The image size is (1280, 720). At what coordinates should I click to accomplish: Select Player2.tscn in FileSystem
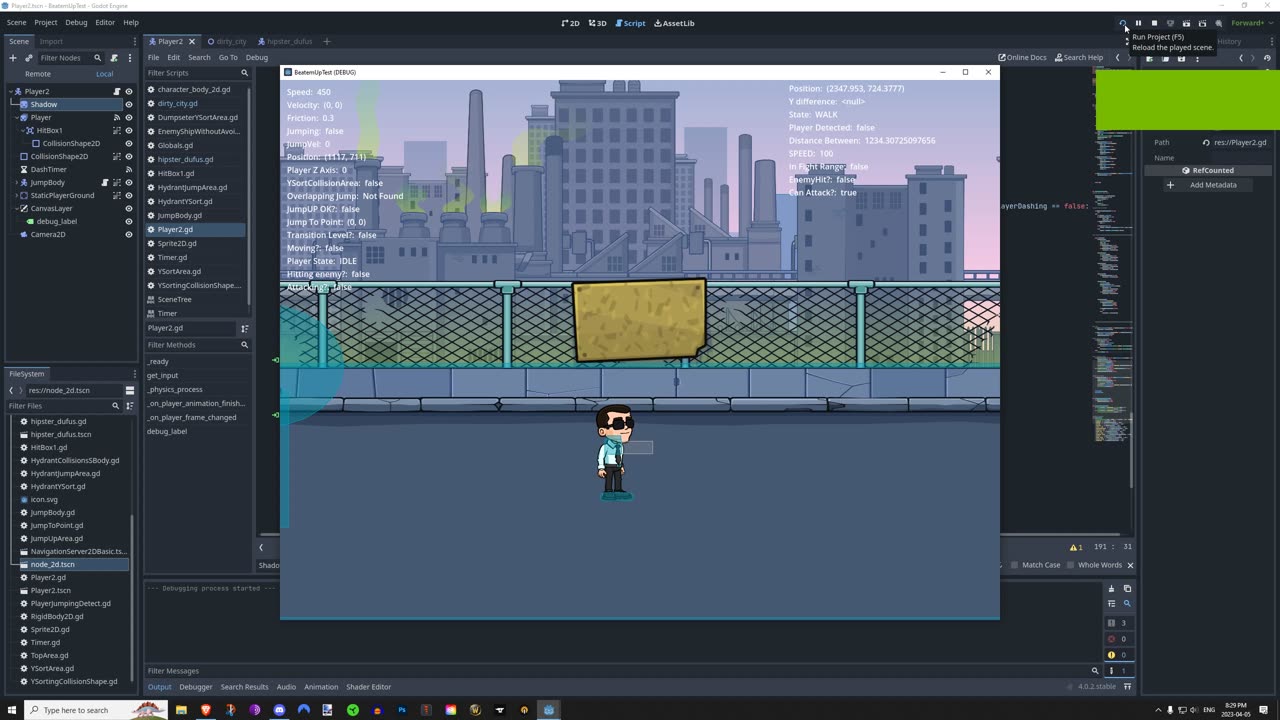pyautogui.click(x=50, y=590)
